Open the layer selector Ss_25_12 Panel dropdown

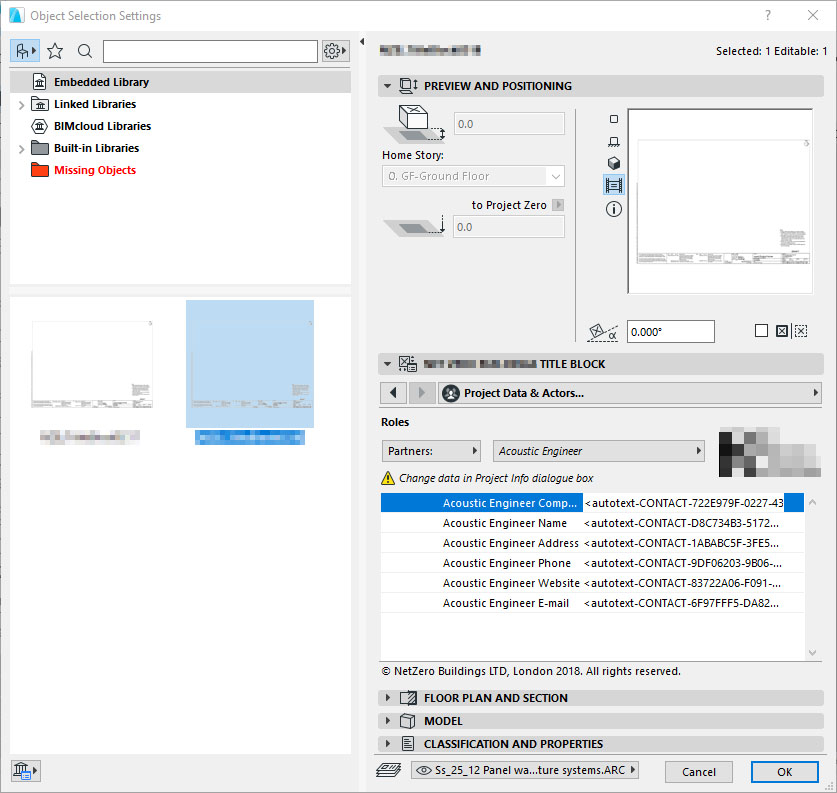tap(525, 771)
